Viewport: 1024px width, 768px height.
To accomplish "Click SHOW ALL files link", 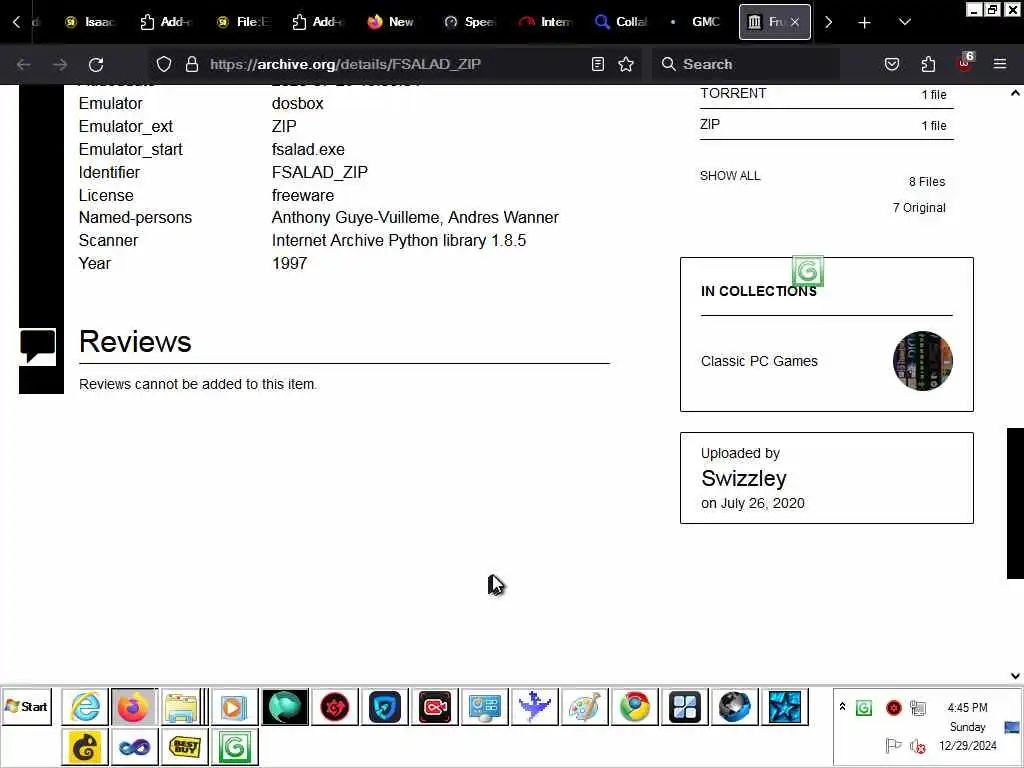I will click(x=730, y=176).
